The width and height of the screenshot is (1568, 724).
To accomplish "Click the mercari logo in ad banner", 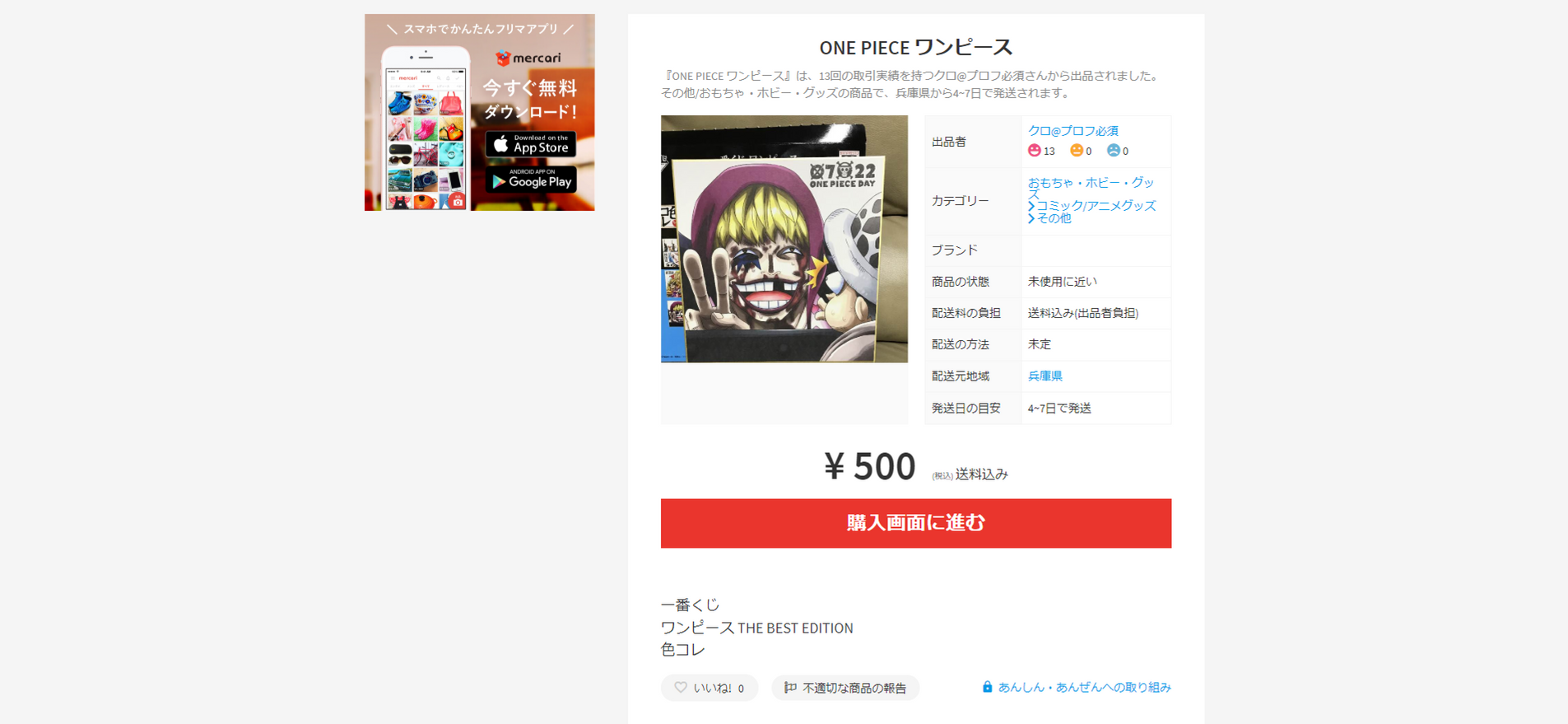I will [x=528, y=58].
